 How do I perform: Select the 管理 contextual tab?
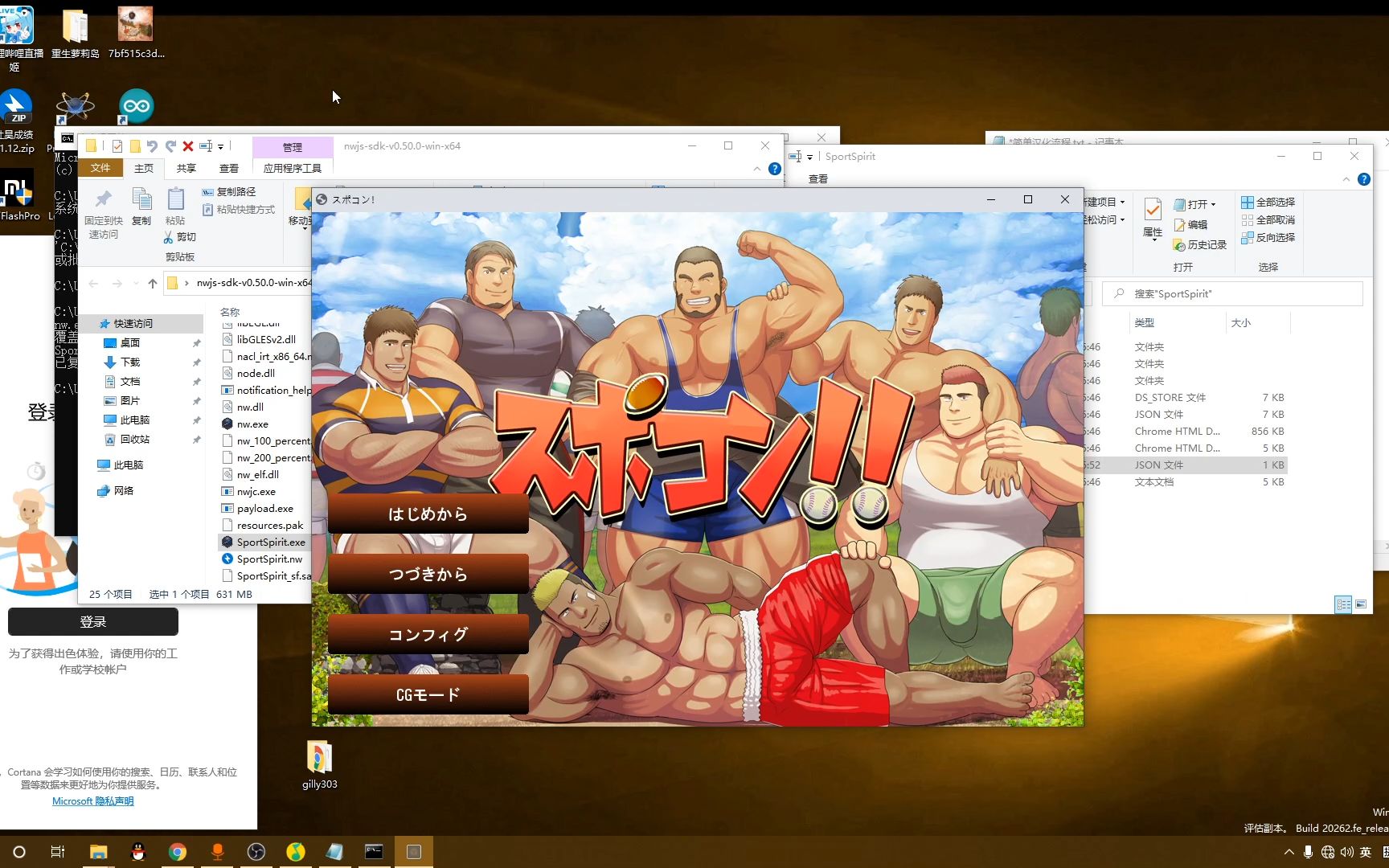click(293, 147)
